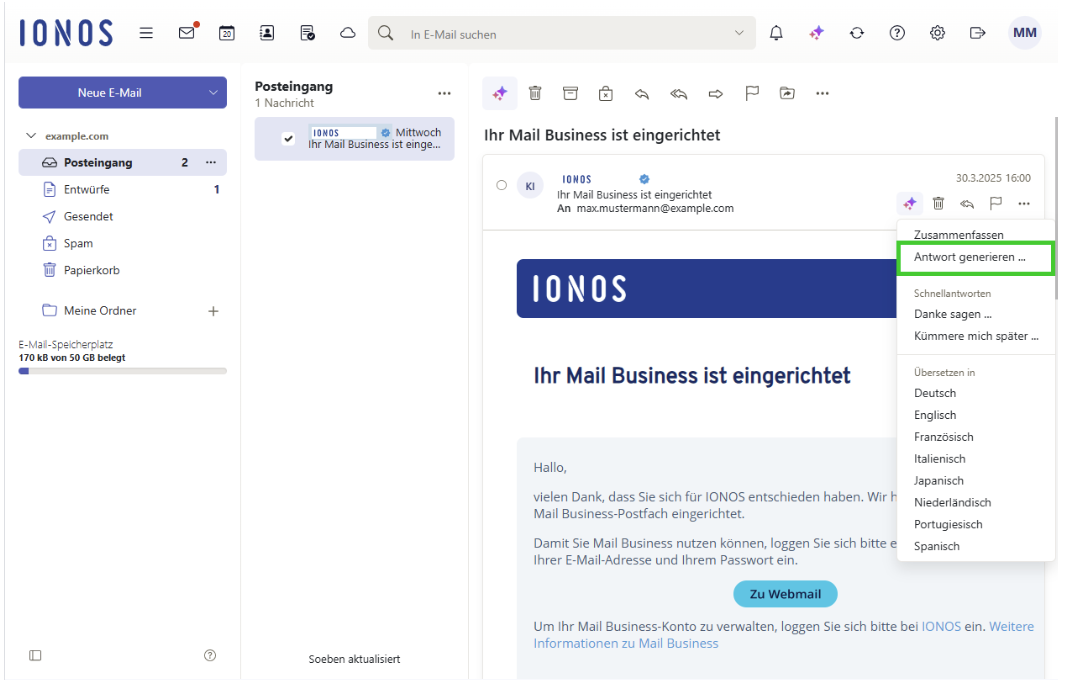Reply to sender via toolbar arrow
Image resolution: width=1070 pixels, height=688 pixels.
click(x=641, y=94)
